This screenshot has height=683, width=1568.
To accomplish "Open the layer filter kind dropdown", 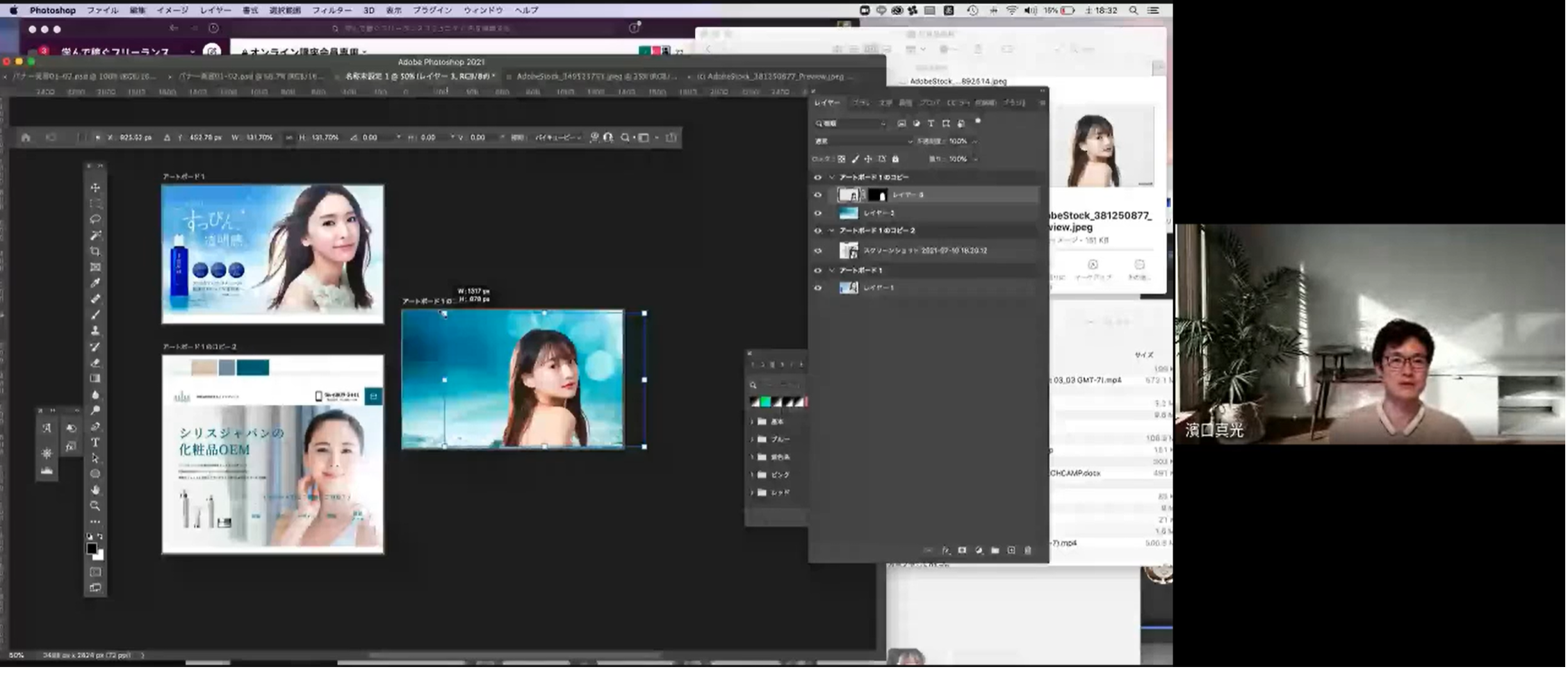I will click(851, 124).
